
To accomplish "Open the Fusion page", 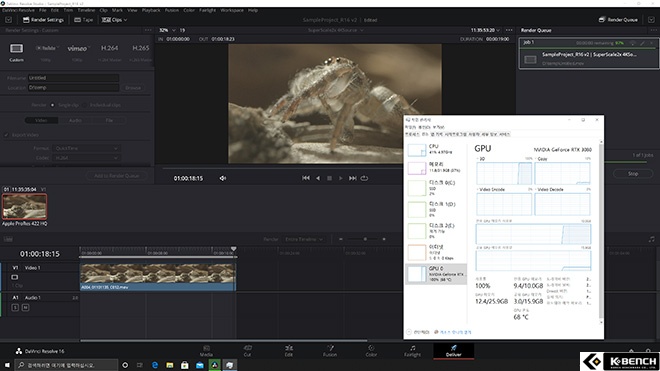I will coord(330,351).
